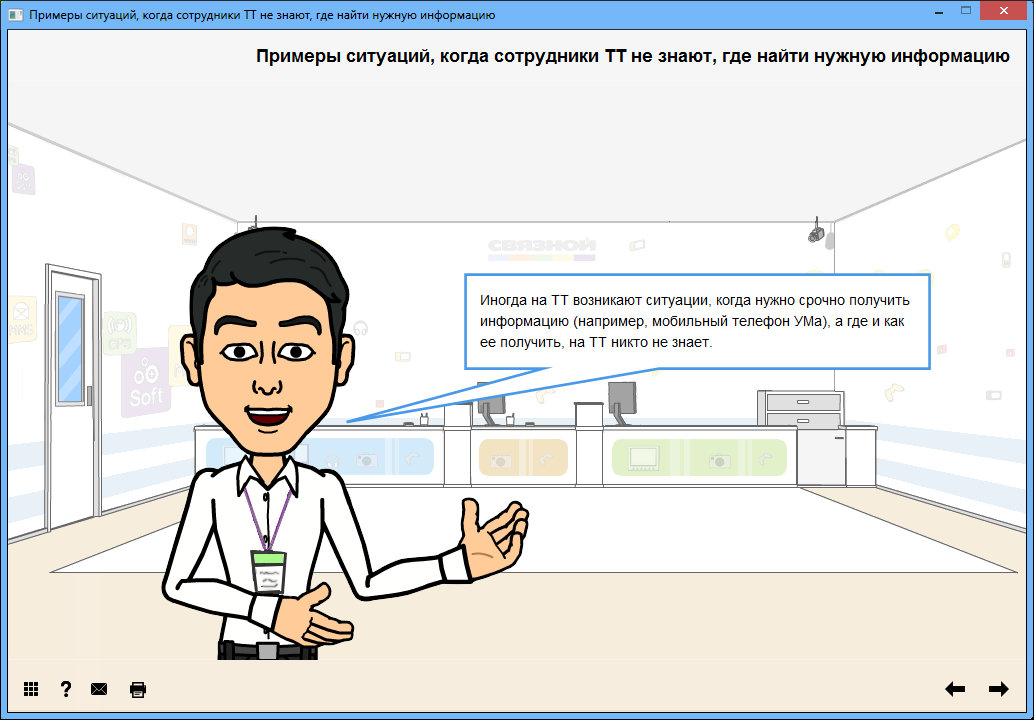Image resolution: width=1034 pixels, height=720 pixels.
Task: Open the print function via printer icon
Action: click(137, 689)
